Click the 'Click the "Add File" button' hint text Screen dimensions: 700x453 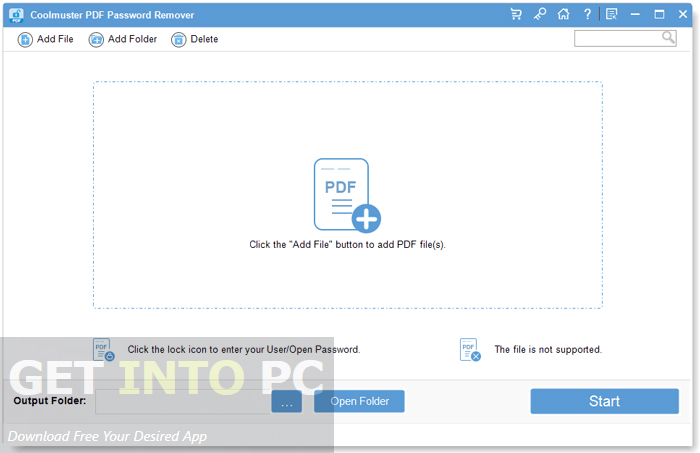(347, 245)
